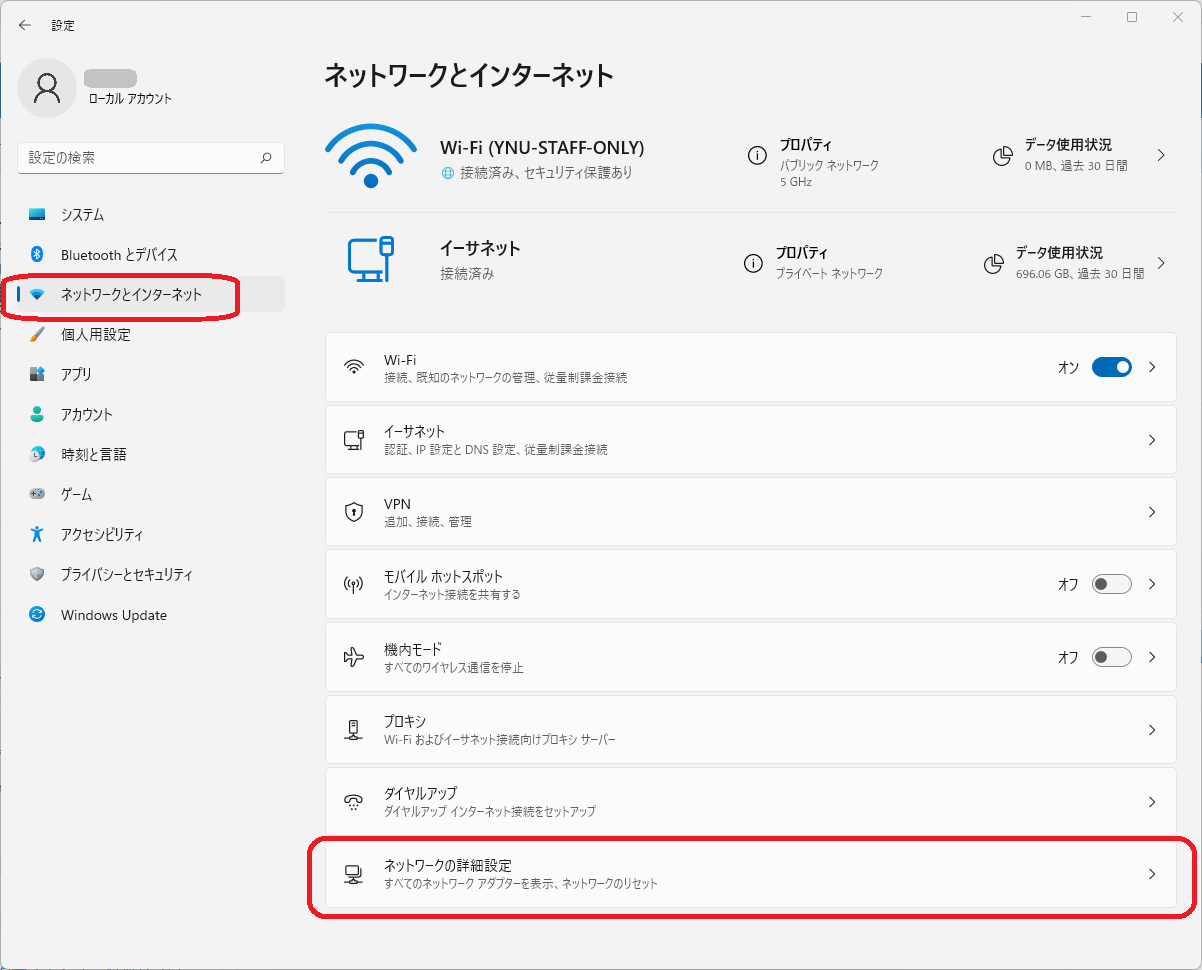
Task: Open Ethernet データ使用状況 696.06 GB
Action: click(1076, 263)
